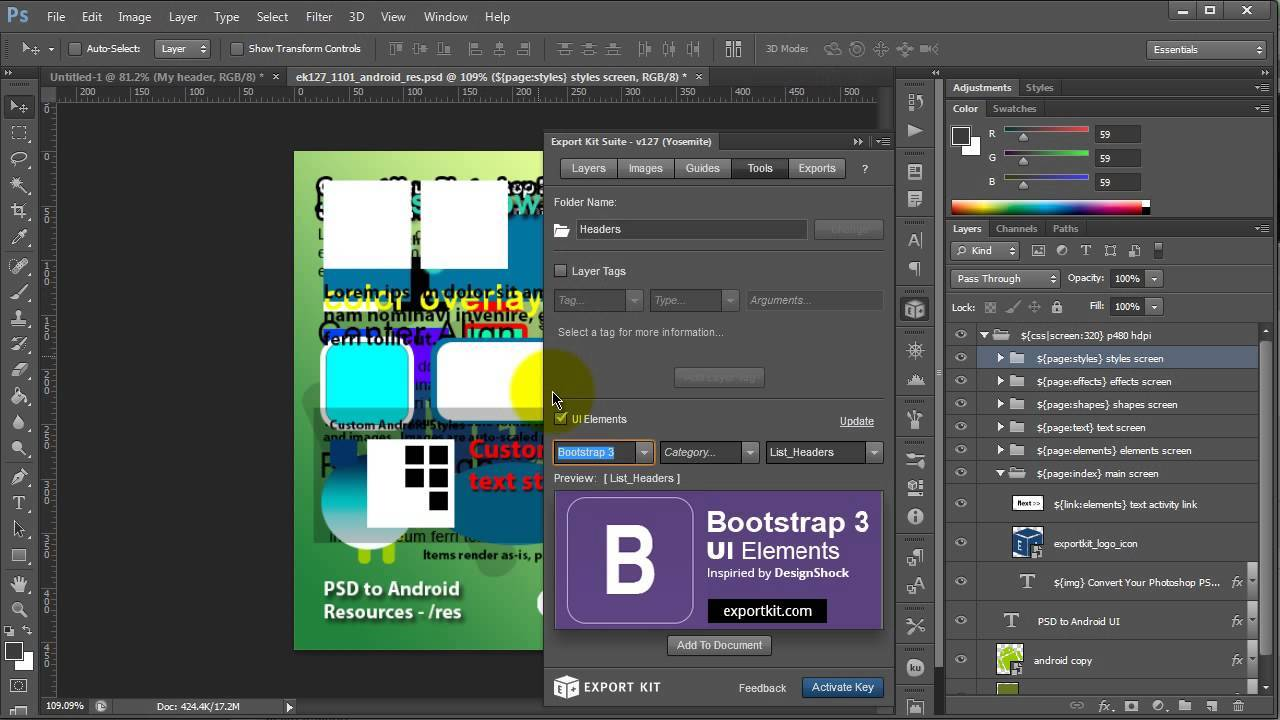
Task: Collapse the main screen layer group
Action: [x=1000, y=473]
